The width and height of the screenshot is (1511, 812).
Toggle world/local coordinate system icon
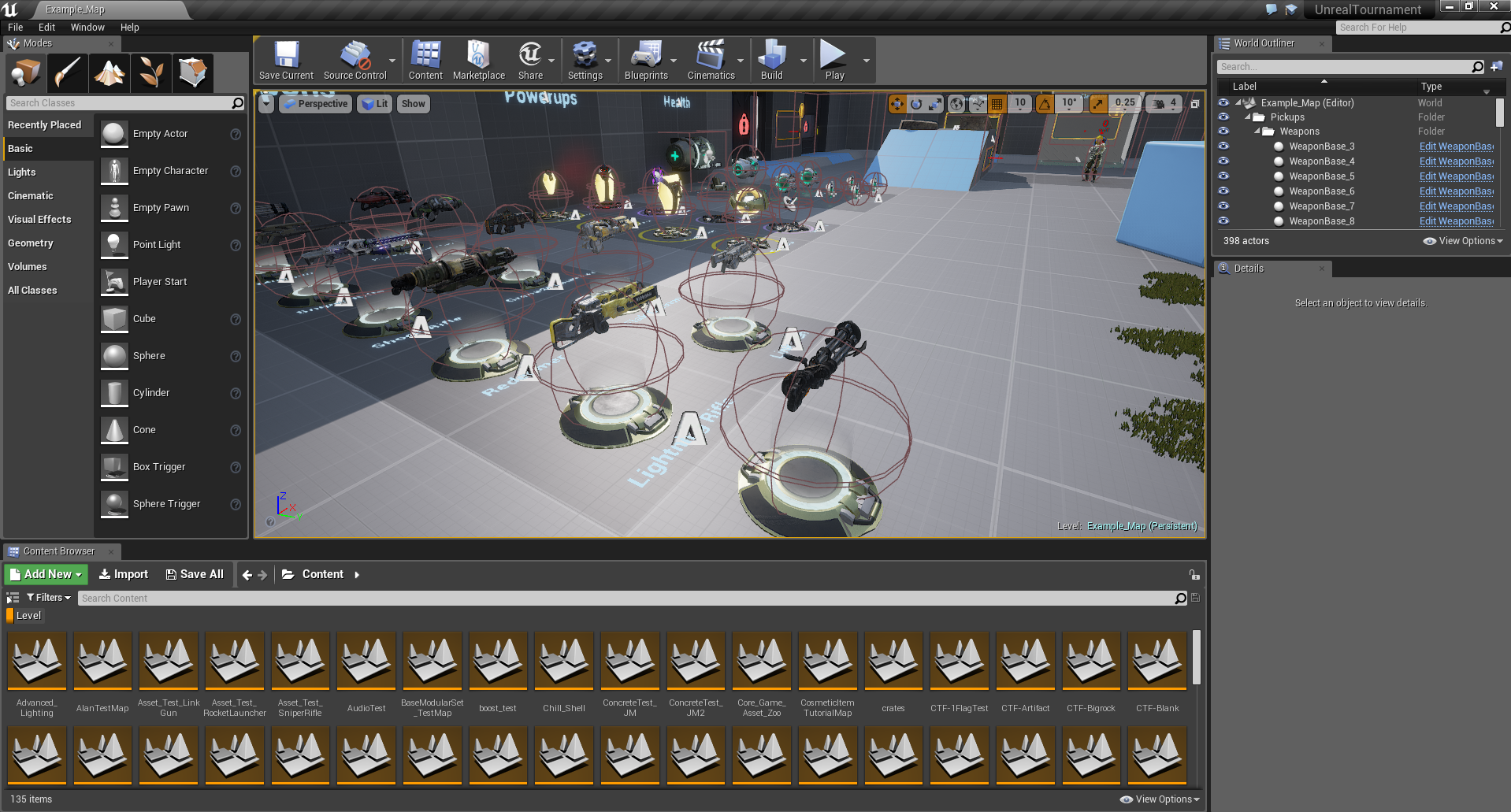[956, 103]
